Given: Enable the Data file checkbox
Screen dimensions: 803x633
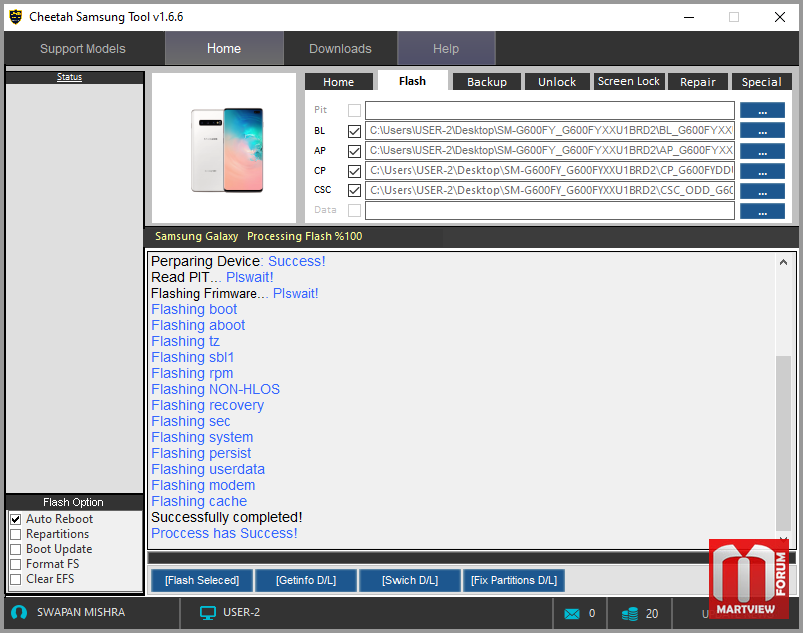Looking at the screenshot, I should point(354,210).
